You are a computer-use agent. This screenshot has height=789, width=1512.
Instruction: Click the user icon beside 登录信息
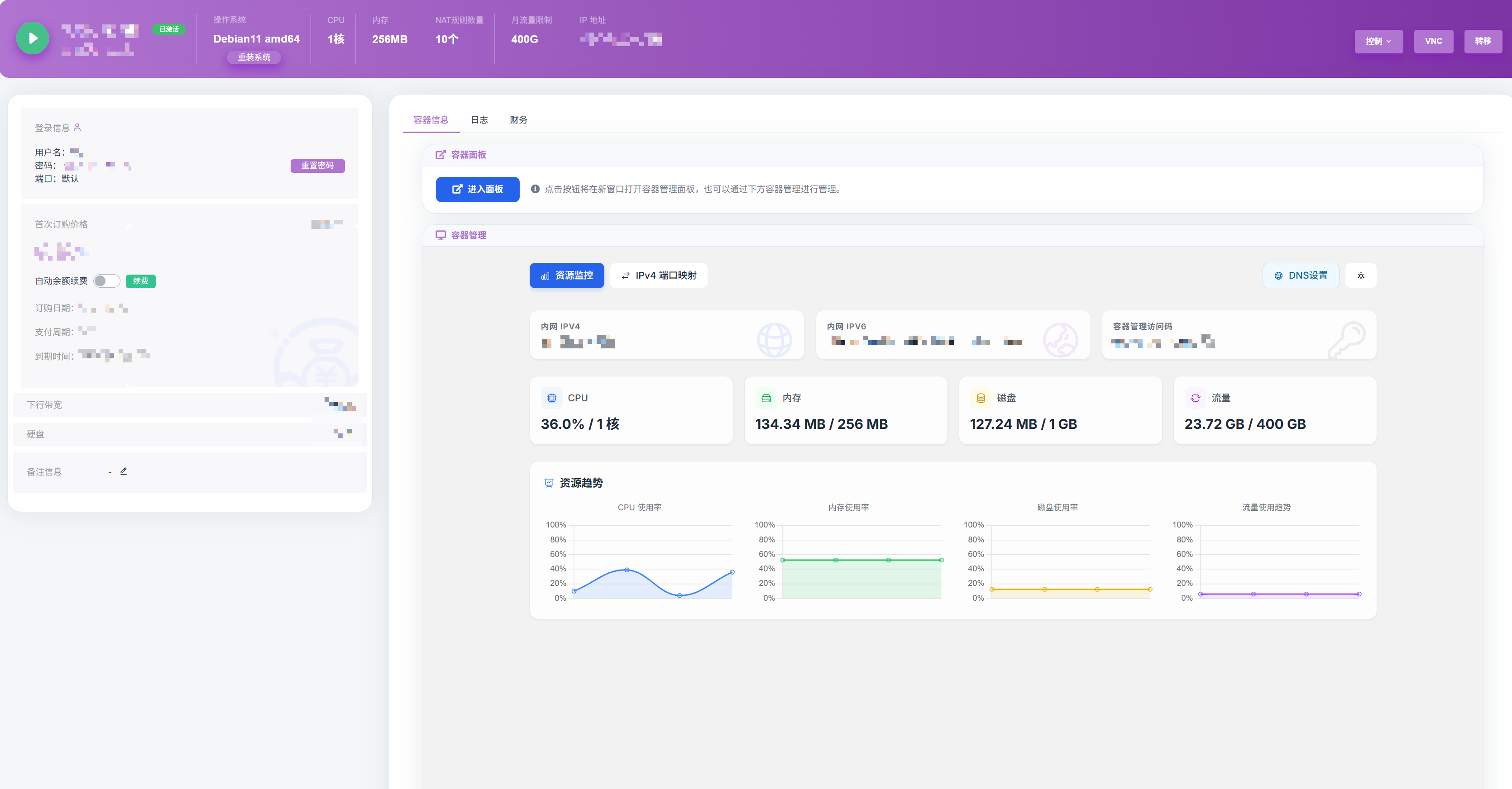[x=77, y=127]
